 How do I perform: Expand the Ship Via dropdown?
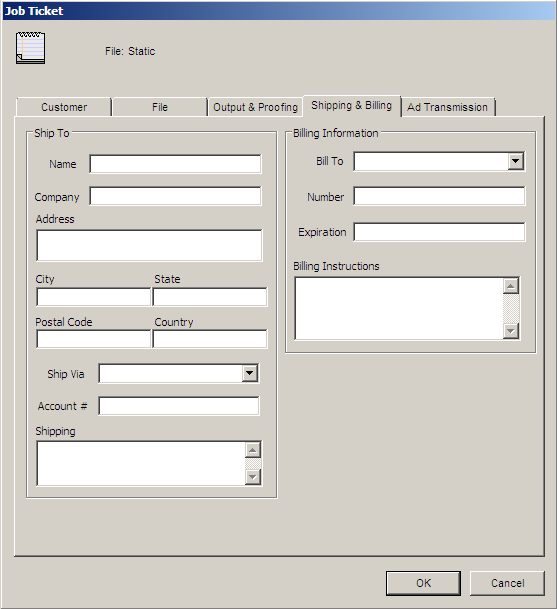[x=250, y=373]
